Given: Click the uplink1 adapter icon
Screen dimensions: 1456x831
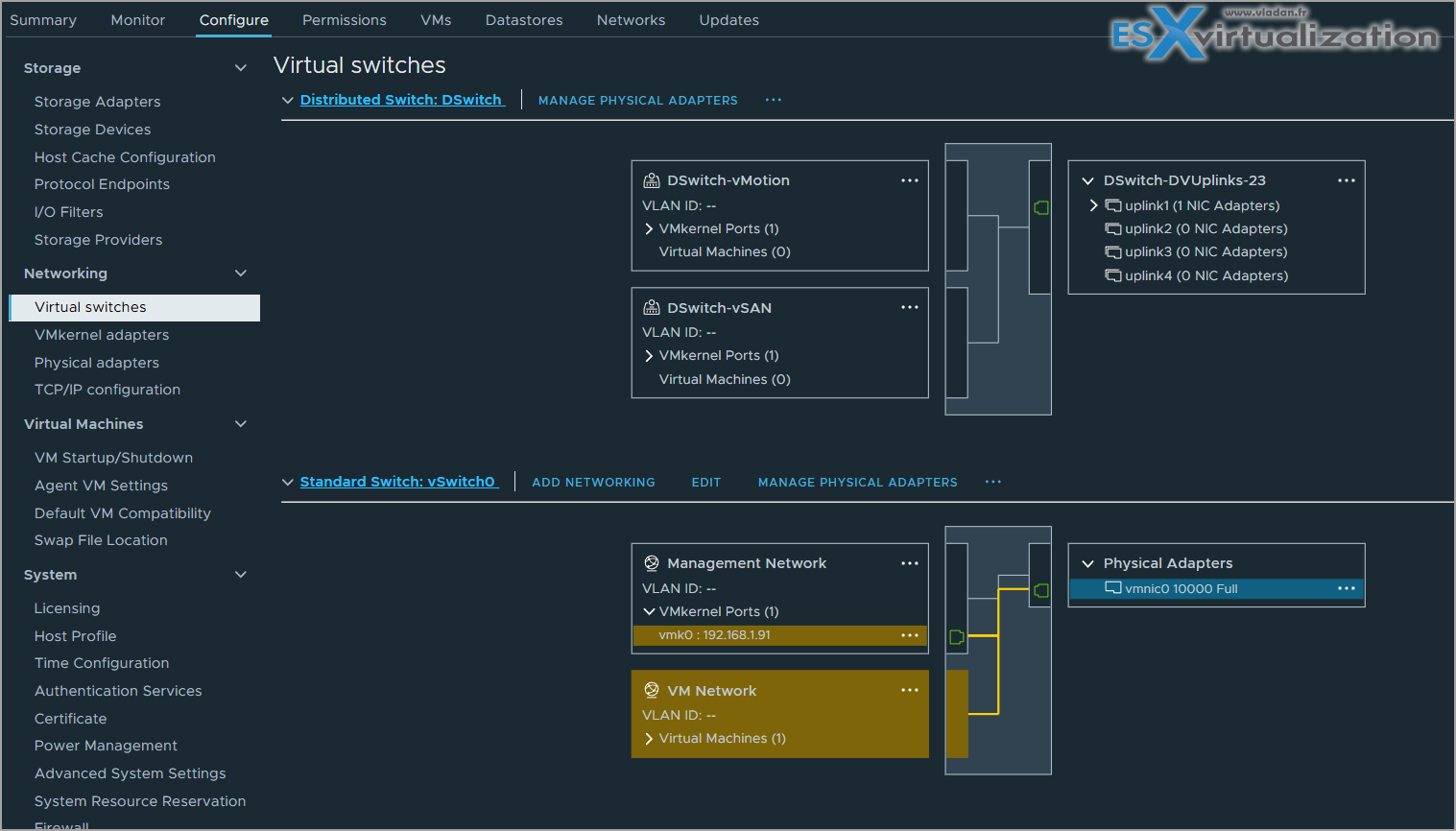Looking at the screenshot, I should pos(1113,205).
